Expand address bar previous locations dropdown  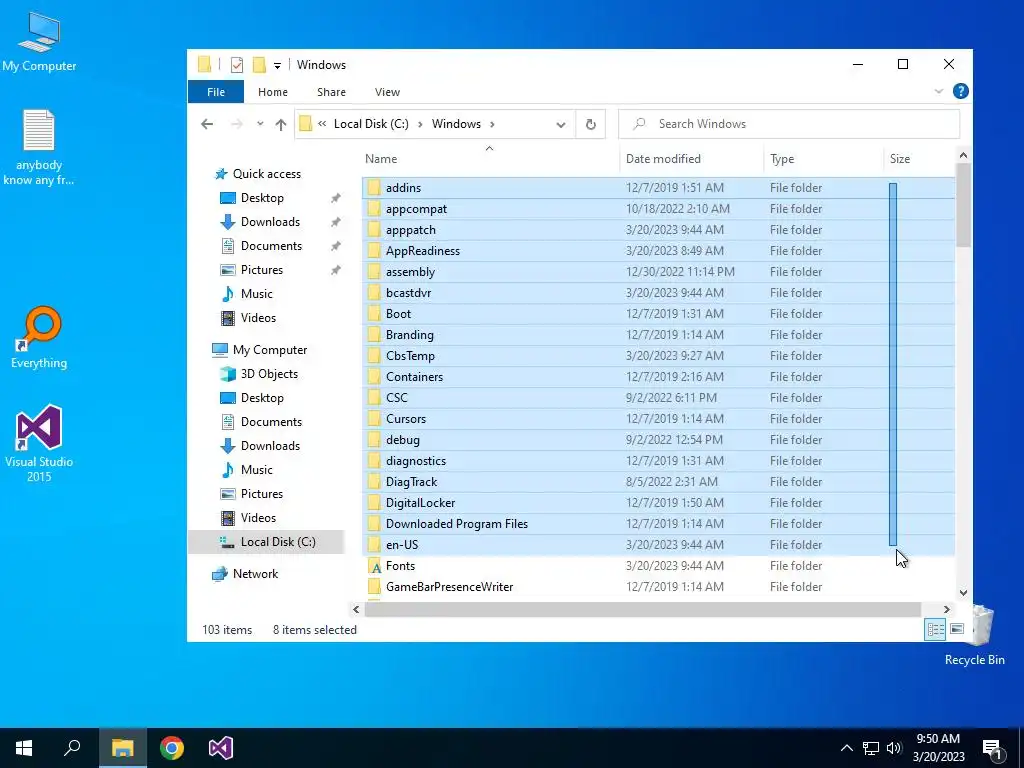(x=561, y=124)
